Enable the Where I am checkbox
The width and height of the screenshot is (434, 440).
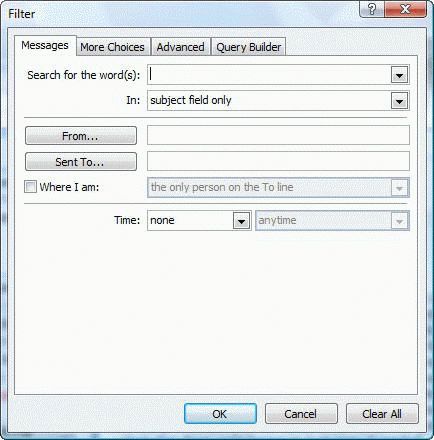(30, 187)
